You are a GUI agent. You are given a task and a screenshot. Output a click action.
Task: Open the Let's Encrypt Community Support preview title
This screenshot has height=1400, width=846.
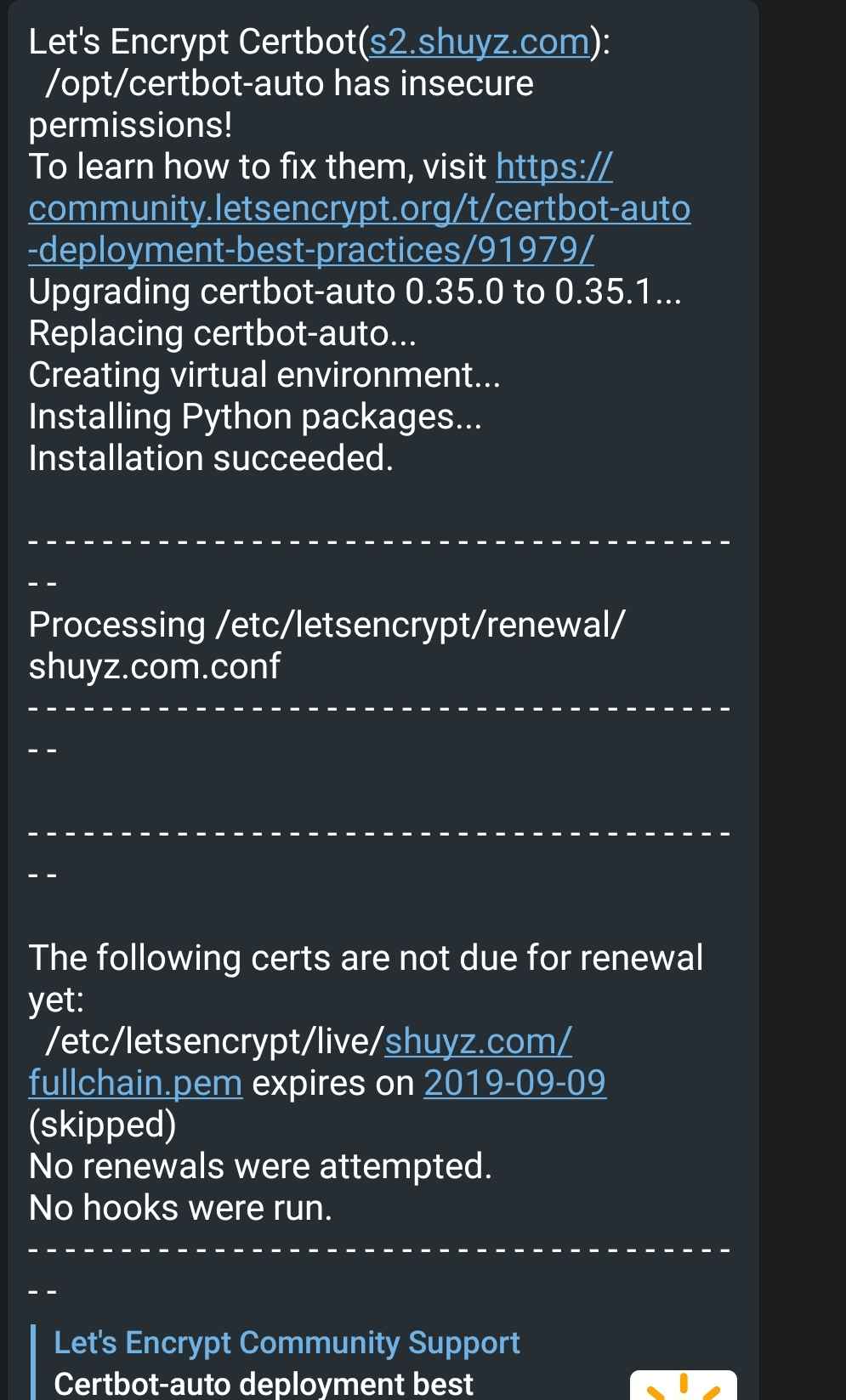287,1342
